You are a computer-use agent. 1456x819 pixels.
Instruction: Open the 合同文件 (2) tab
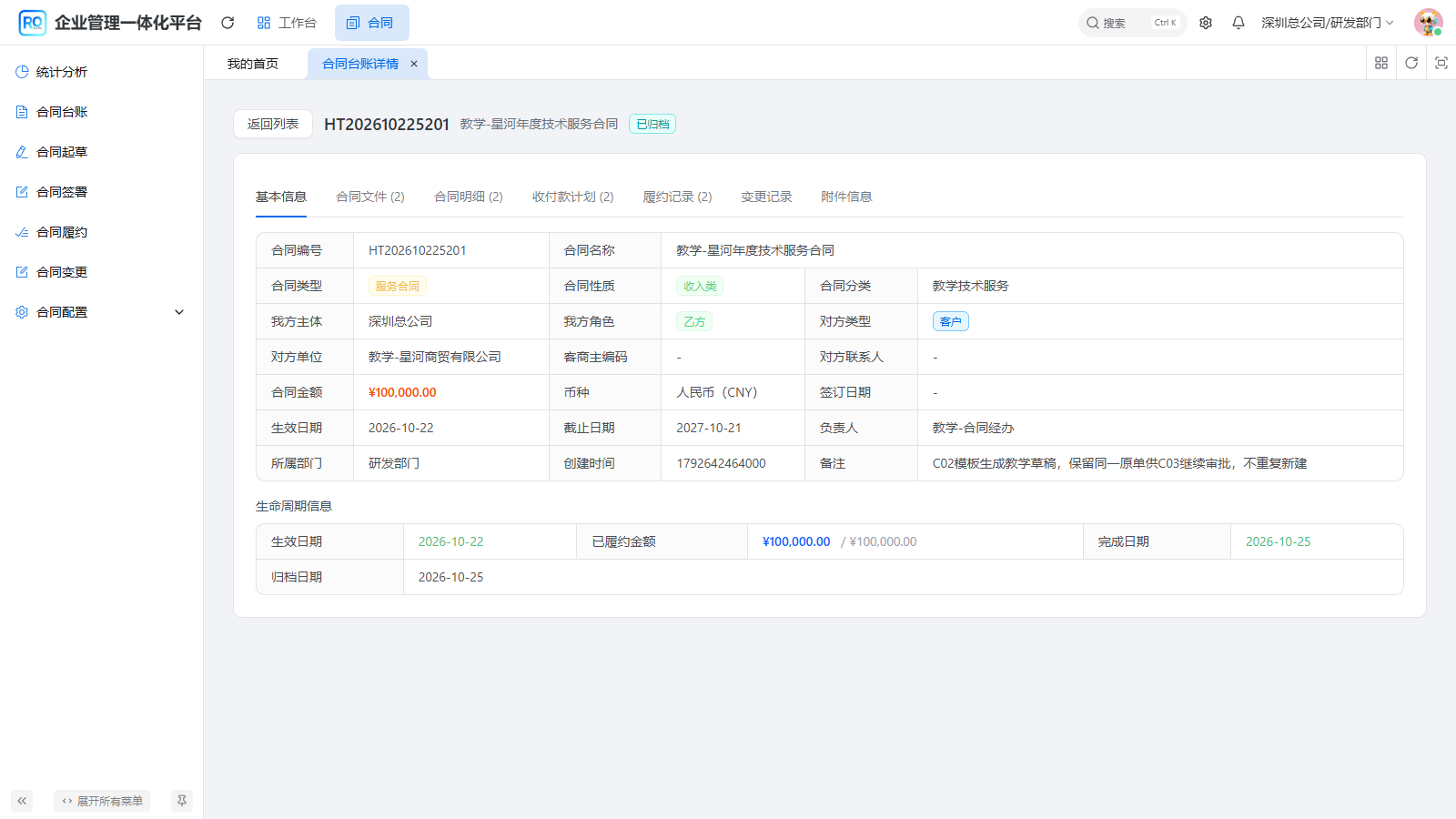[x=370, y=197]
